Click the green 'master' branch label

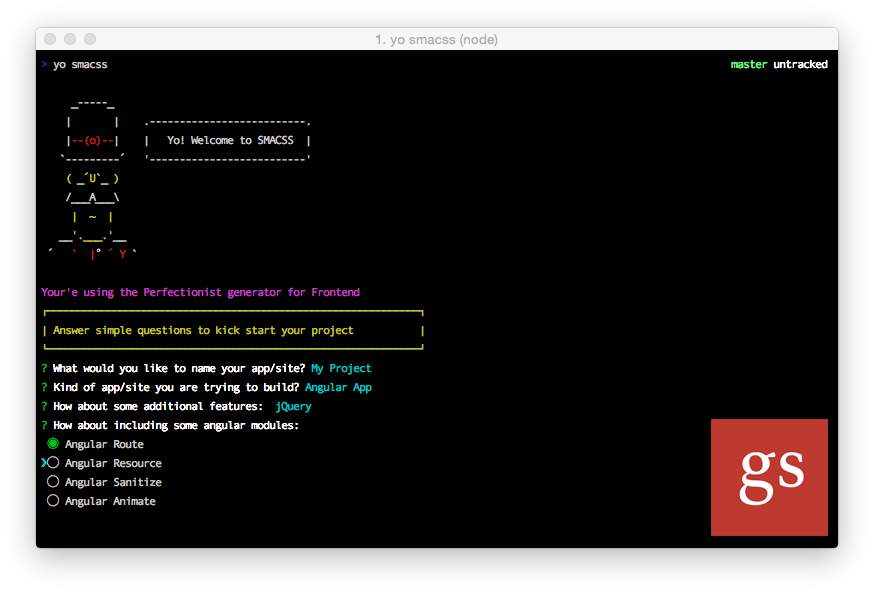point(749,65)
